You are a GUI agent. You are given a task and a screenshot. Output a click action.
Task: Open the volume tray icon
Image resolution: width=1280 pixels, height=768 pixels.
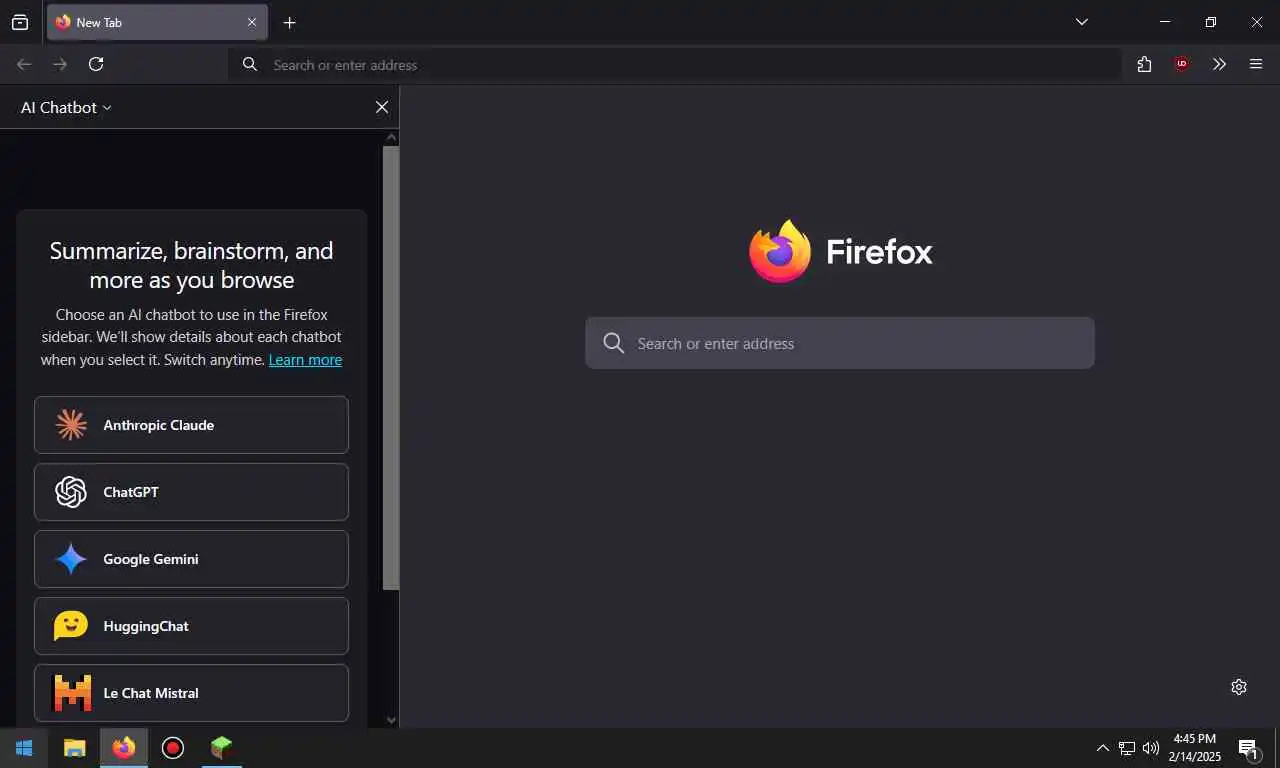1151,748
